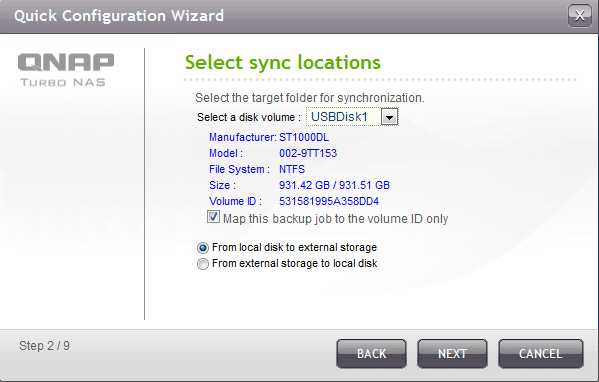Click the QNAP Turbo NAS logo

(x=66, y=70)
